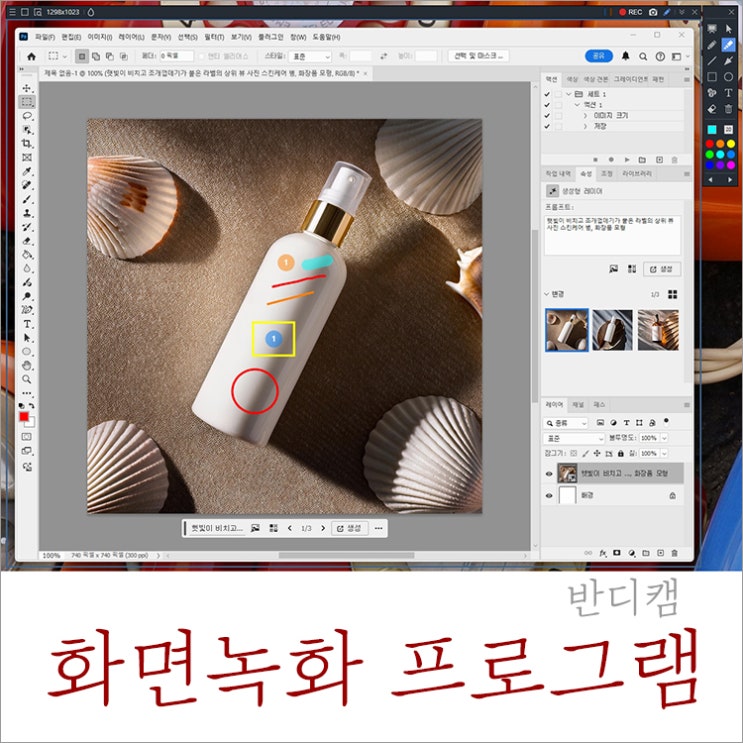Open the layer filter 종류 dropdown

566,423
